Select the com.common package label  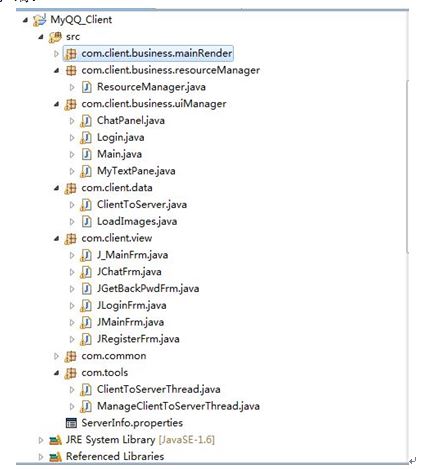coord(114,356)
